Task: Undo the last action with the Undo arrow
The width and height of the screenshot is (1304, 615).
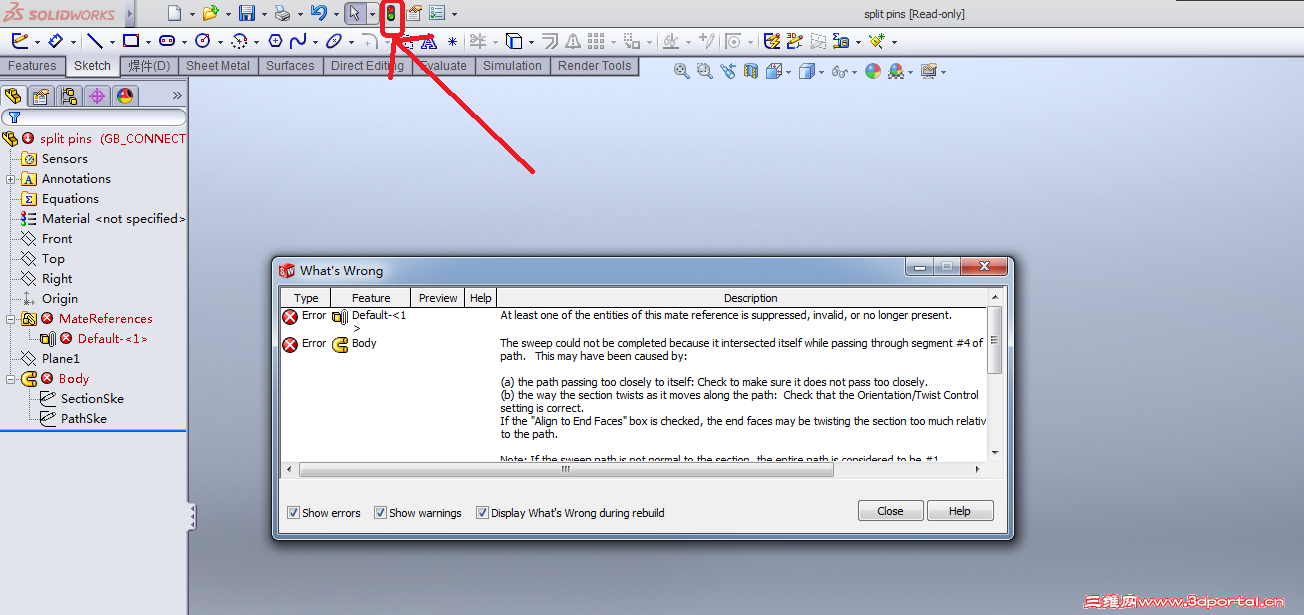Action: click(318, 14)
